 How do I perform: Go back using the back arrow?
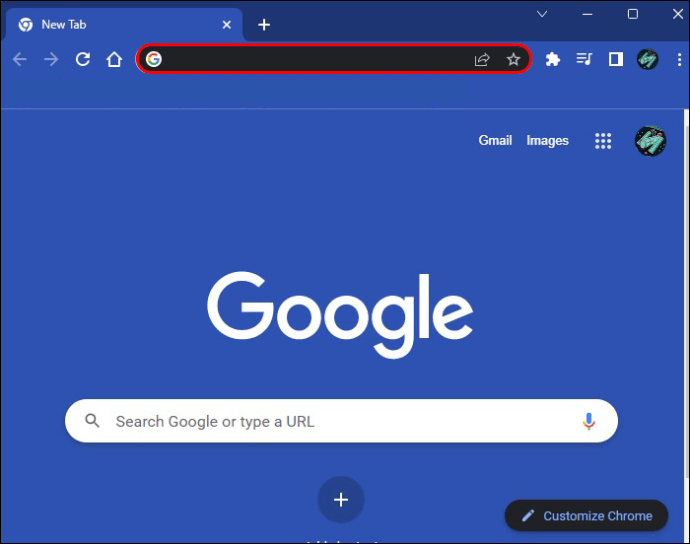(20, 59)
